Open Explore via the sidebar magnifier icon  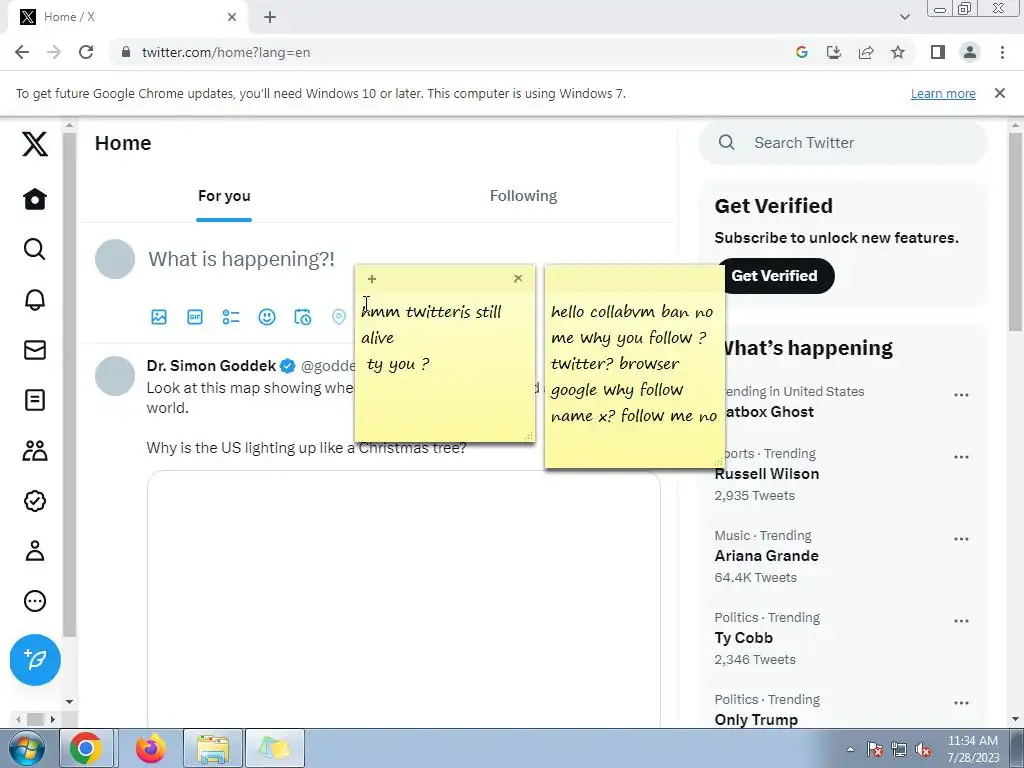(35, 249)
